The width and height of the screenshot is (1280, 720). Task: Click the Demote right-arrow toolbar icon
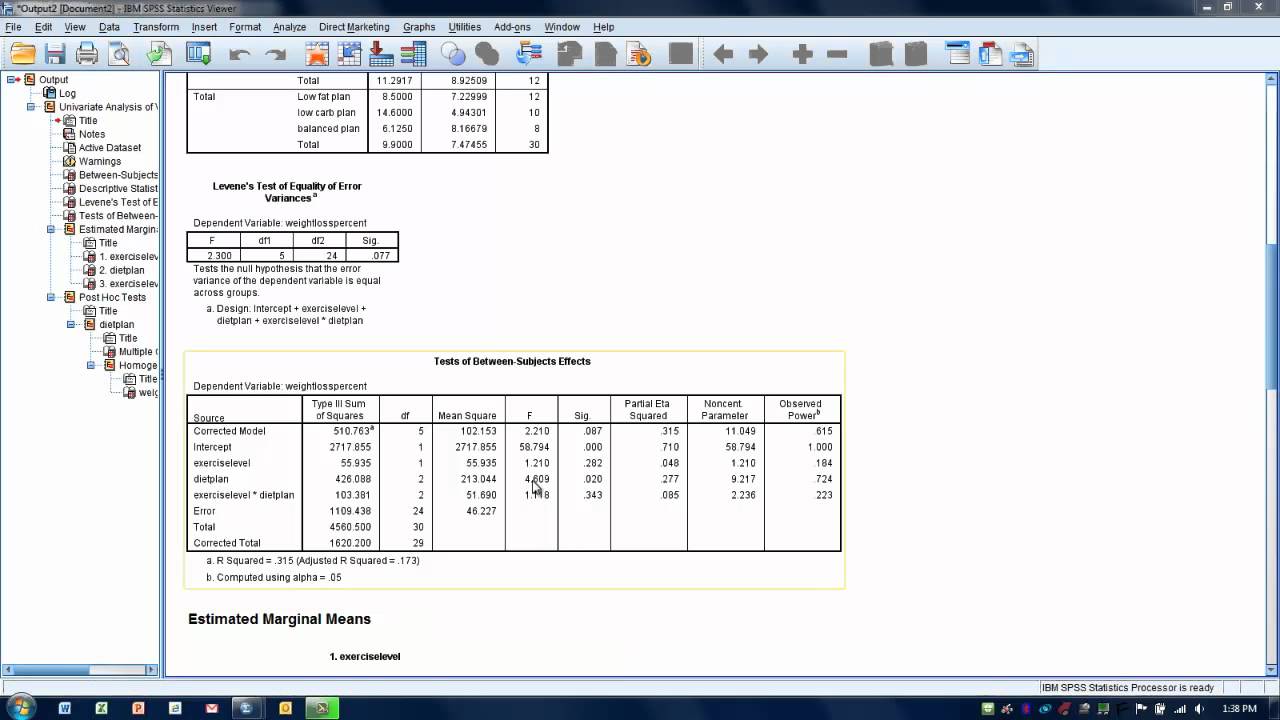(x=758, y=54)
